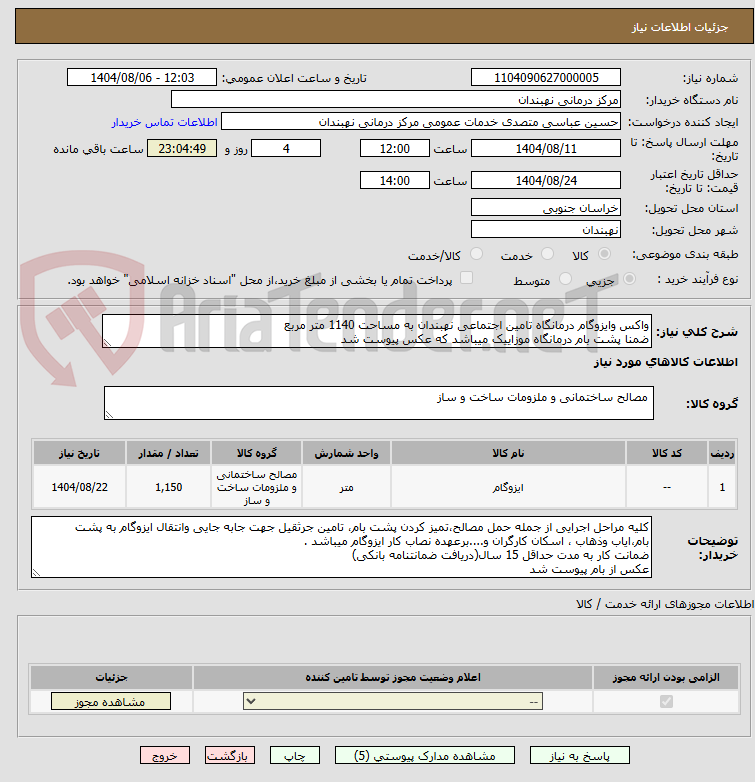Click the گروه کالا text area
The width and height of the screenshot is (755, 782).
coord(379,403)
